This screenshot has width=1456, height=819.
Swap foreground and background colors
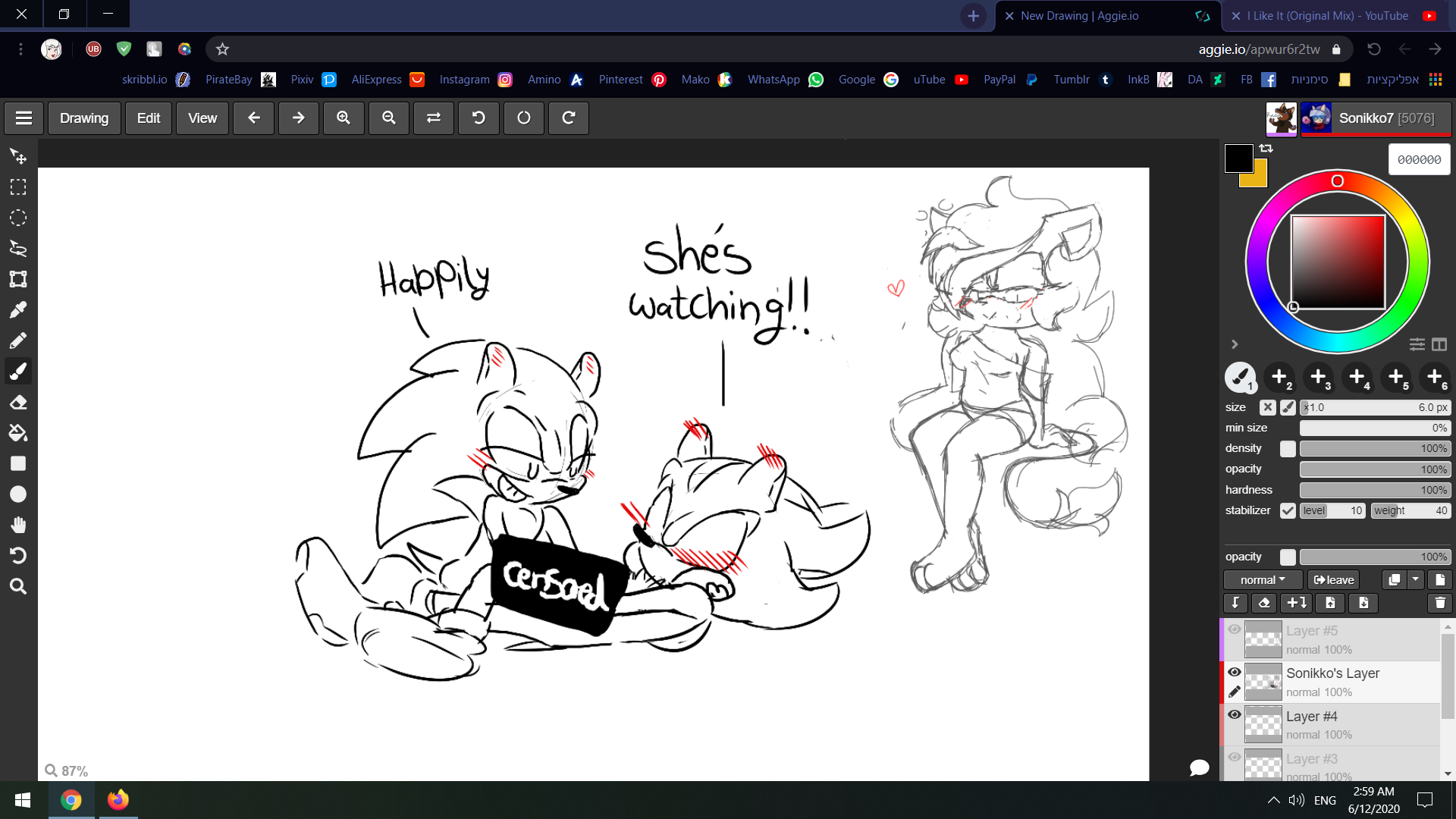click(1266, 149)
